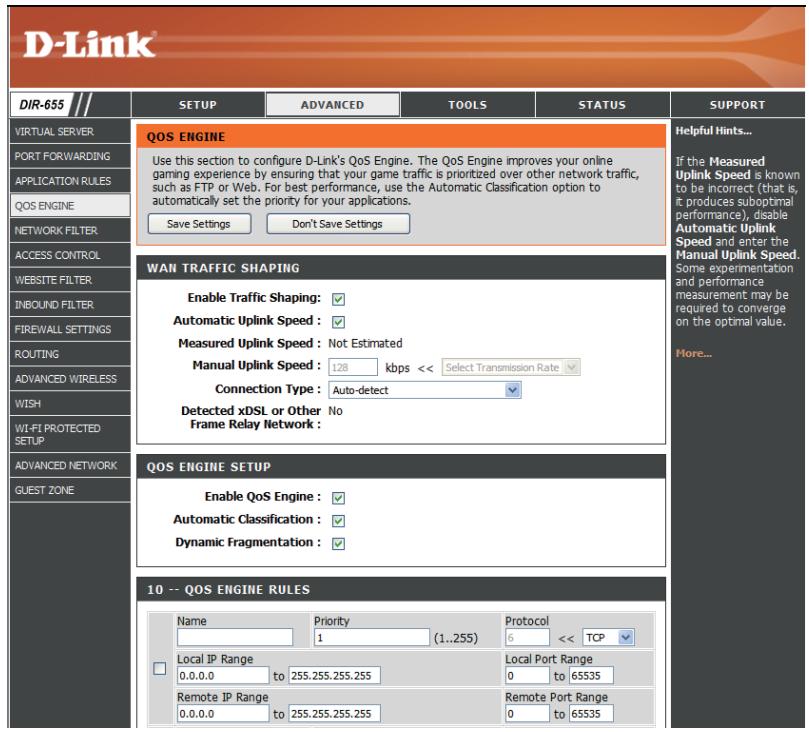Toggle Automatic Classification checkbox
This screenshot has width=809, height=732.
coord(338,521)
